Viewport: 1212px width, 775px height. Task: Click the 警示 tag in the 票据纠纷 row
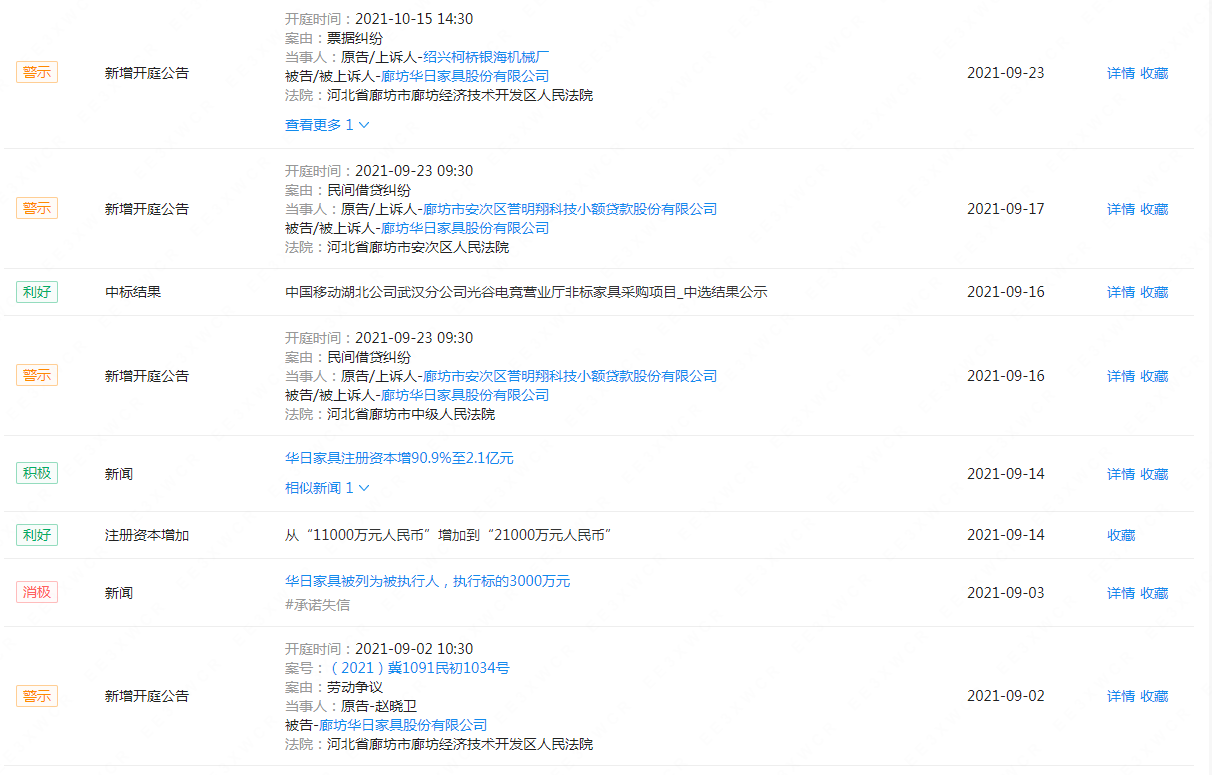coord(37,72)
